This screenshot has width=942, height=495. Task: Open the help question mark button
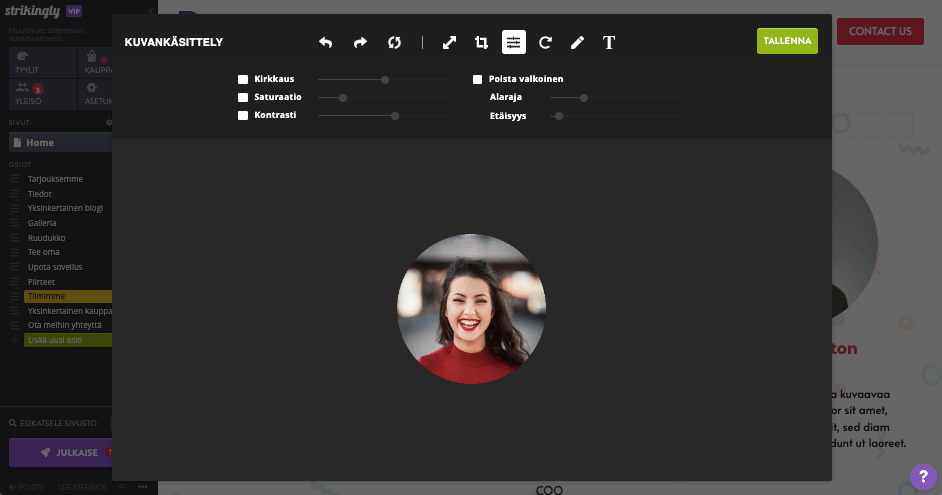pos(922,477)
